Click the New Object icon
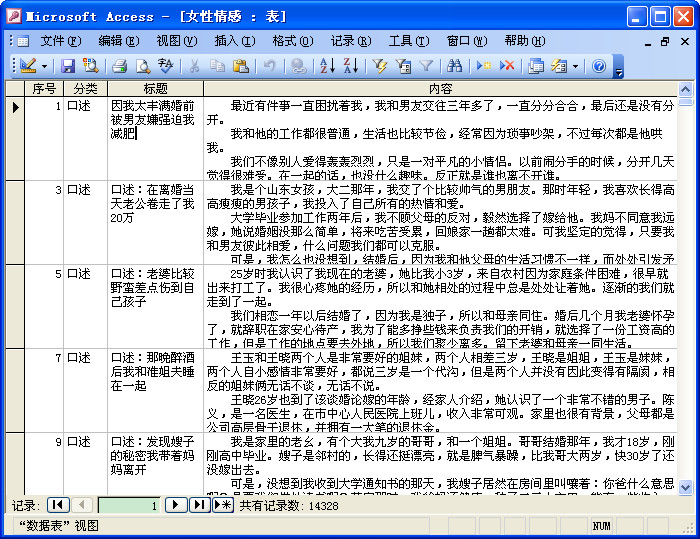Image resolution: width=700 pixels, height=539 pixels. (559, 66)
